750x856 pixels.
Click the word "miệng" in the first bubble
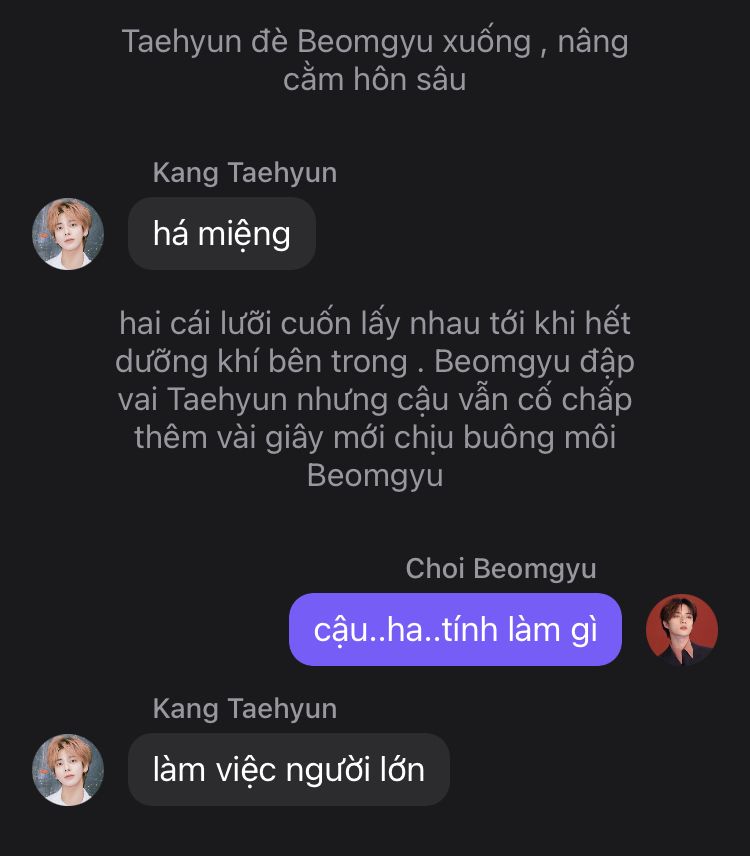[x=245, y=234]
